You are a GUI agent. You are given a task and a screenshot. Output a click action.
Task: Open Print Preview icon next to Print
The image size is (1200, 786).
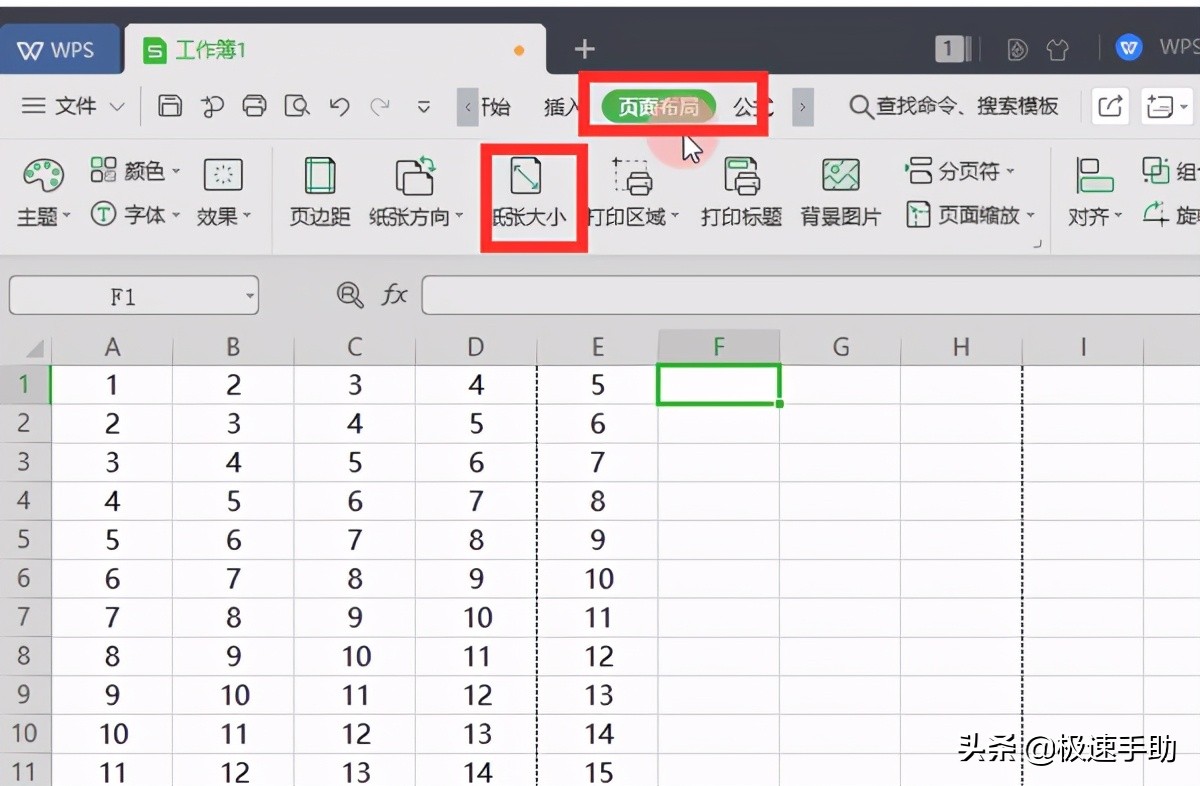pos(297,105)
